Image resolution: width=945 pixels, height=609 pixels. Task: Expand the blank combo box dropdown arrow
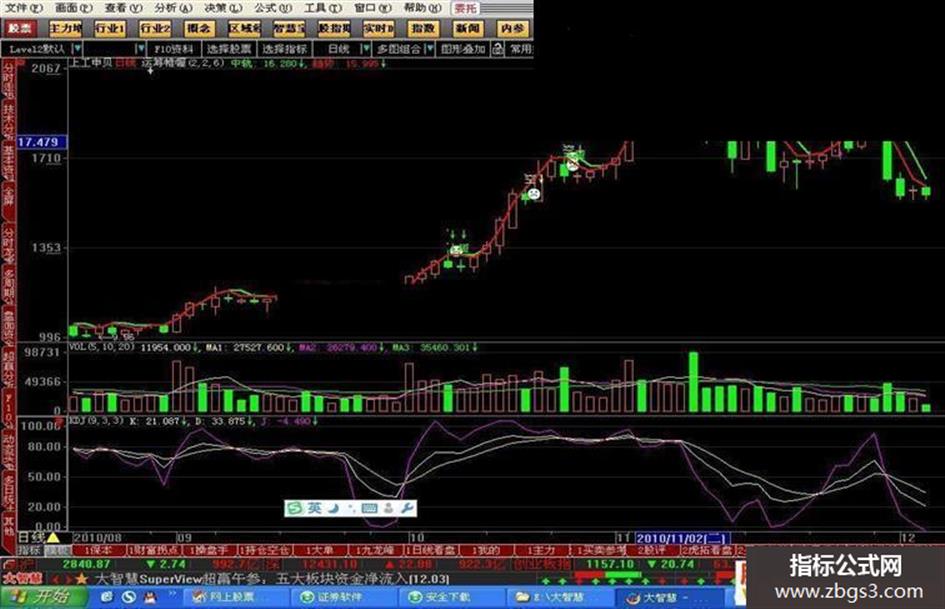click(x=140, y=49)
